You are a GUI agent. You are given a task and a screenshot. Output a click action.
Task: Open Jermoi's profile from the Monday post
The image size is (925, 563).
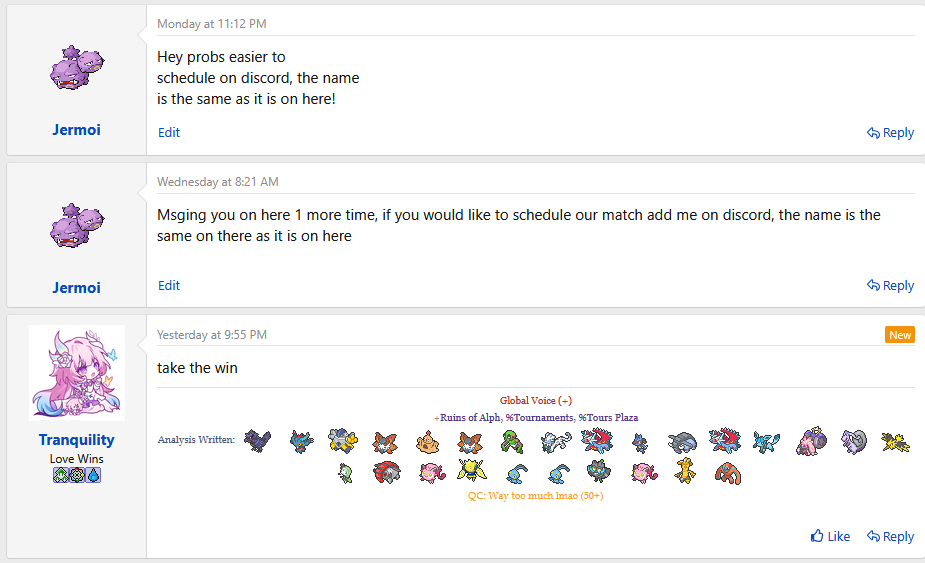[77, 130]
